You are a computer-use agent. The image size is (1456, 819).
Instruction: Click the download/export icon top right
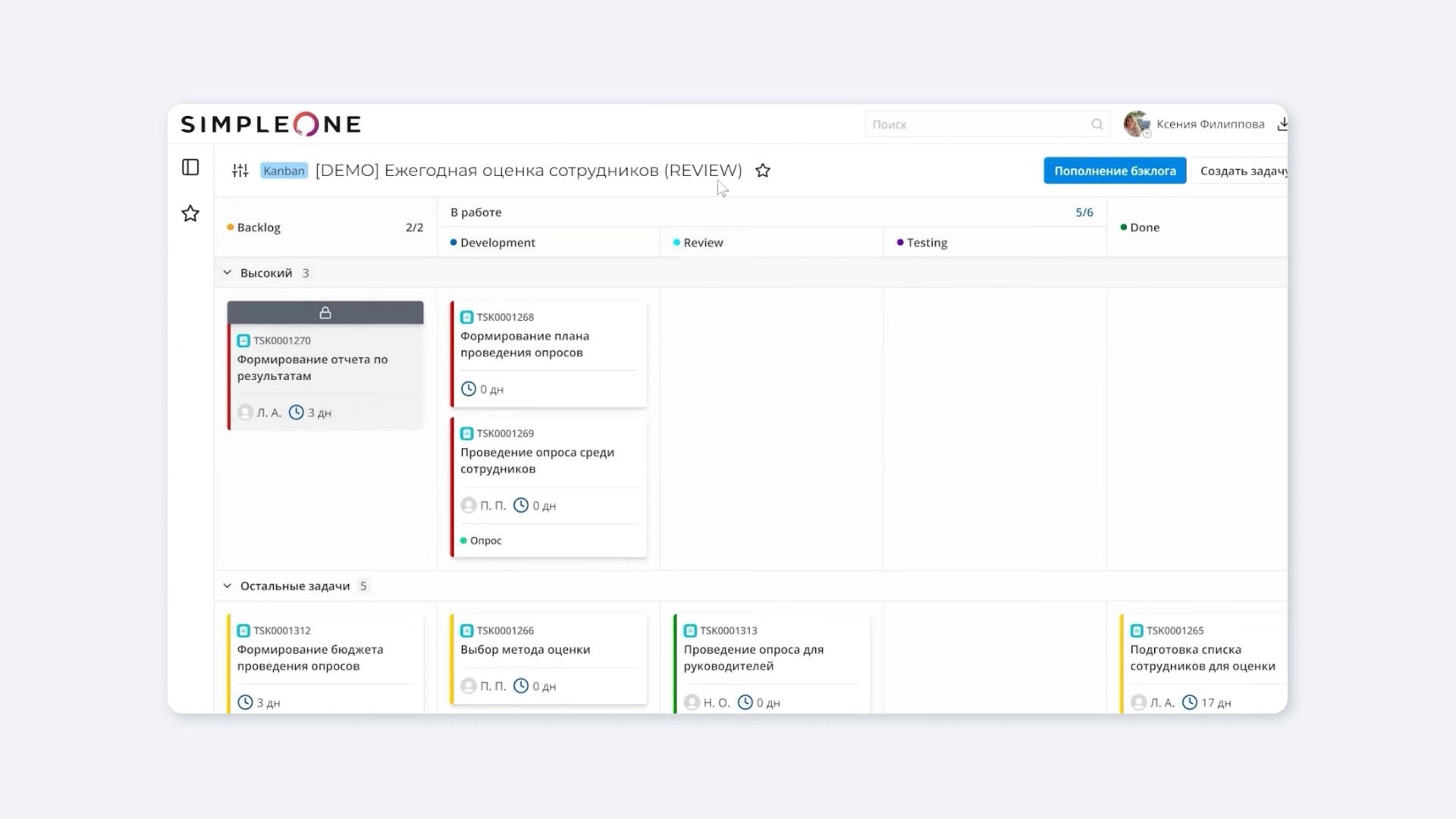pyautogui.click(x=1282, y=123)
